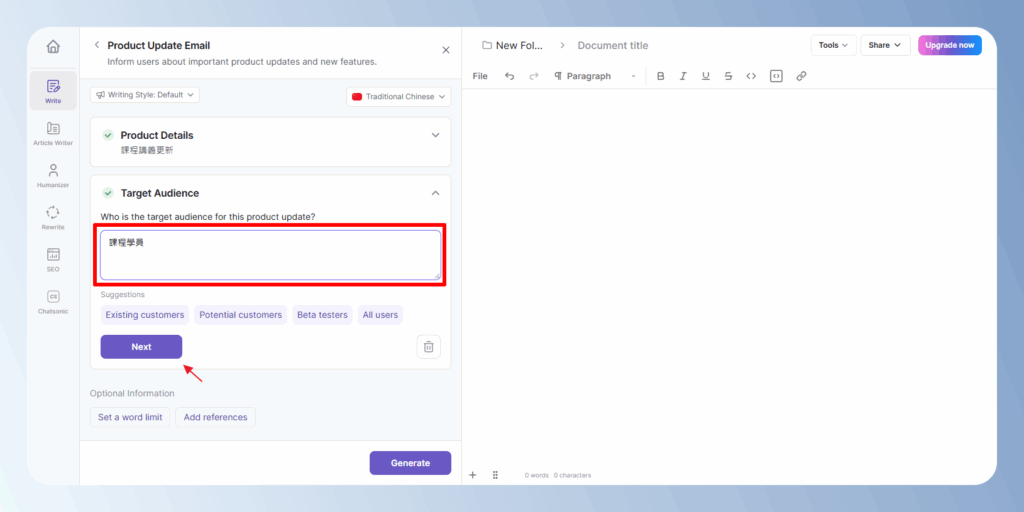Open the Tools dropdown
This screenshot has width=1024, height=512.
833,45
